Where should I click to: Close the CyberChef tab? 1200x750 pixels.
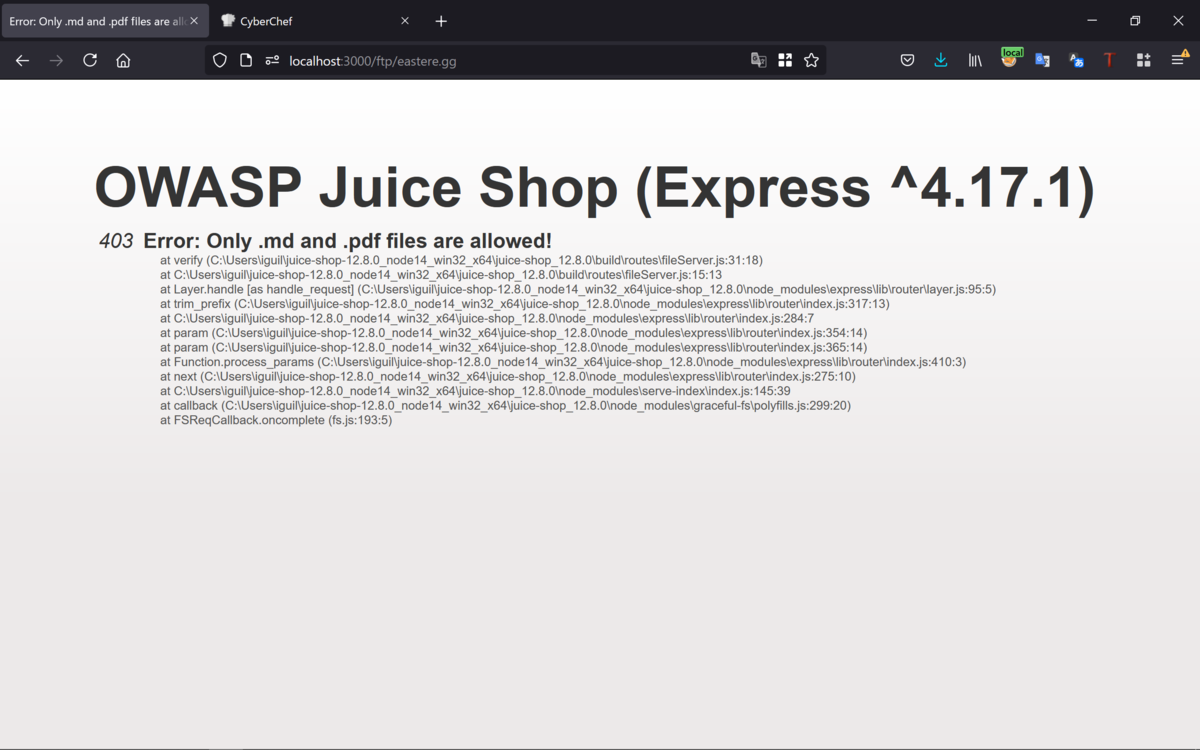click(405, 21)
